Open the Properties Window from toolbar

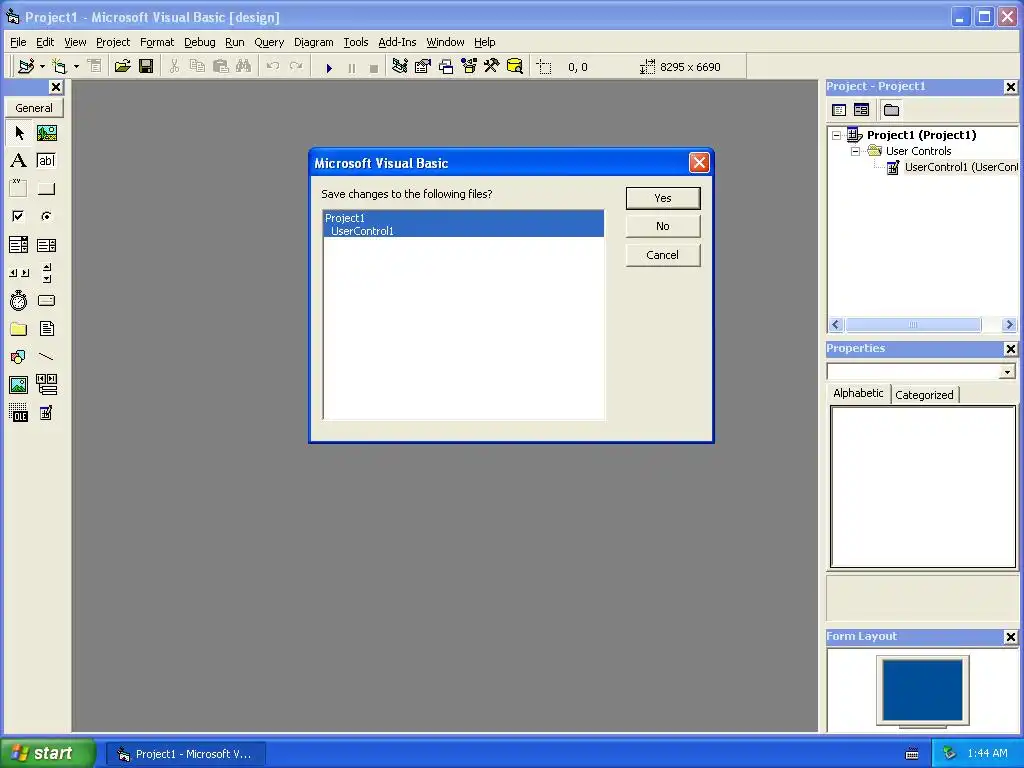pyautogui.click(x=423, y=66)
